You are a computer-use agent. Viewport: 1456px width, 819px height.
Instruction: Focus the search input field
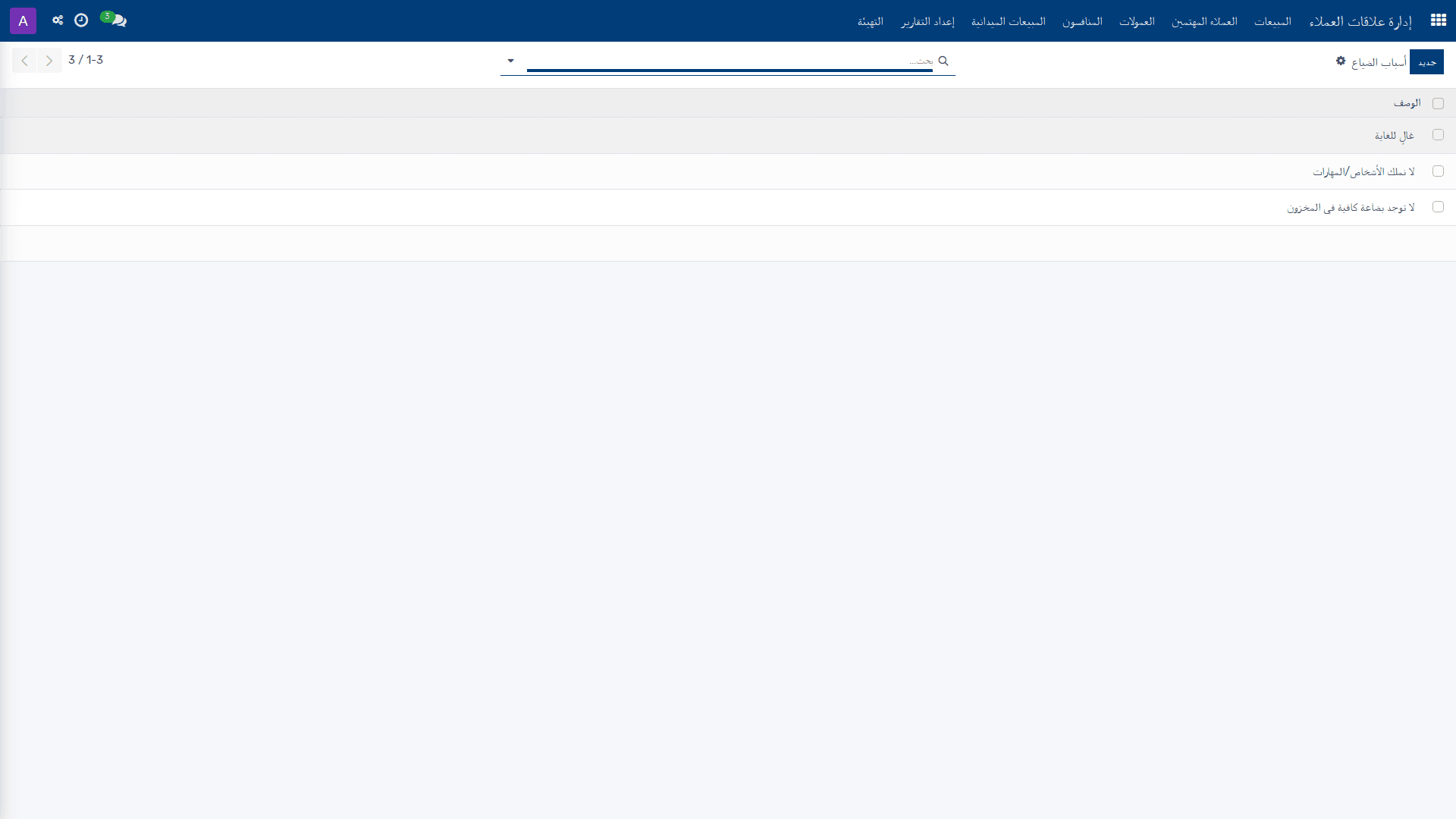click(x=730, y=61)
